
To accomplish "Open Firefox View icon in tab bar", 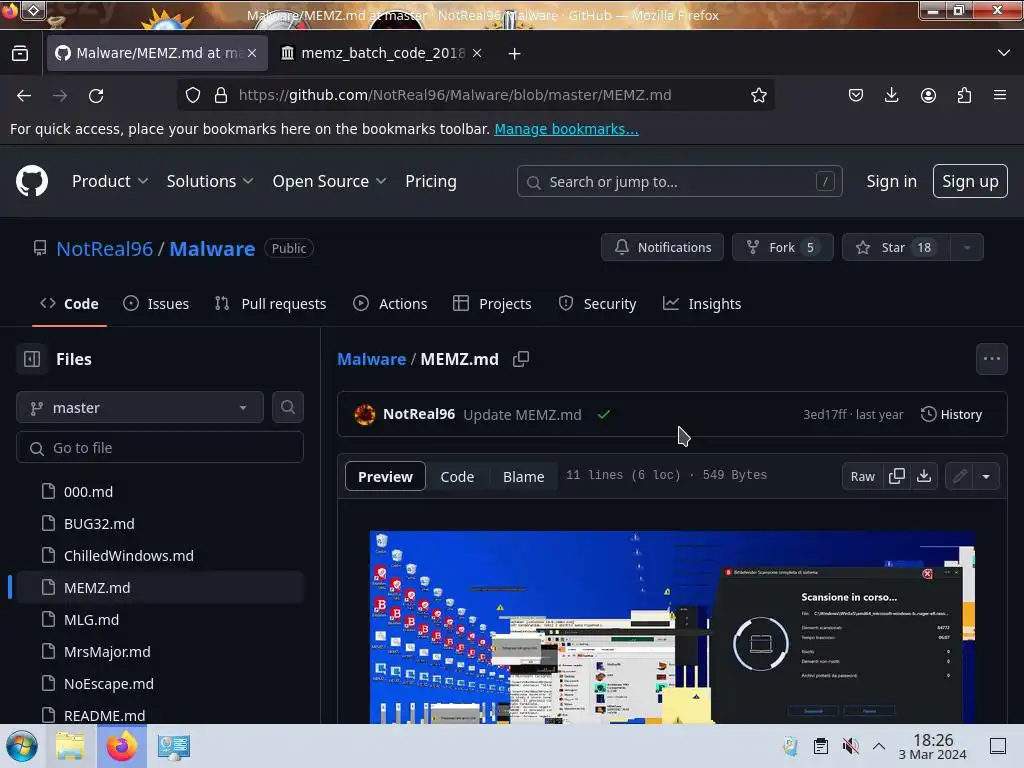I will point(20,53).
